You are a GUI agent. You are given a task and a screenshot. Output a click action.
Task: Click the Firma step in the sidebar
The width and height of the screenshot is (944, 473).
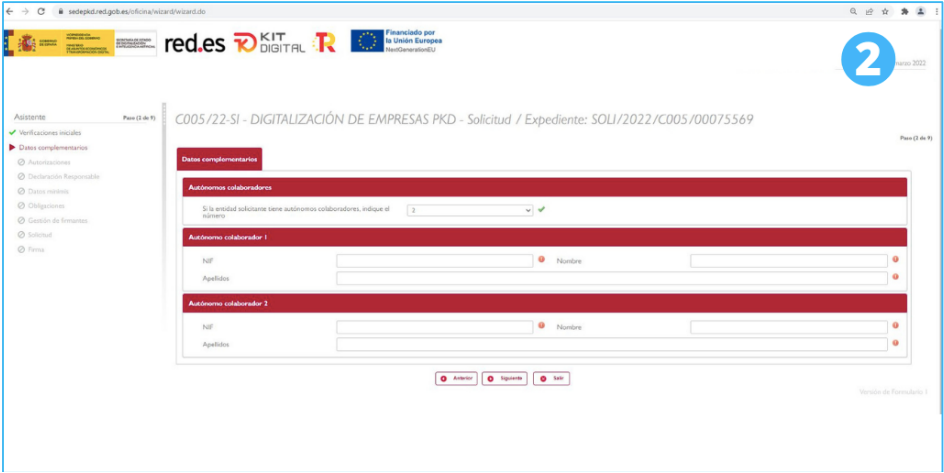(x=36, y=249)
